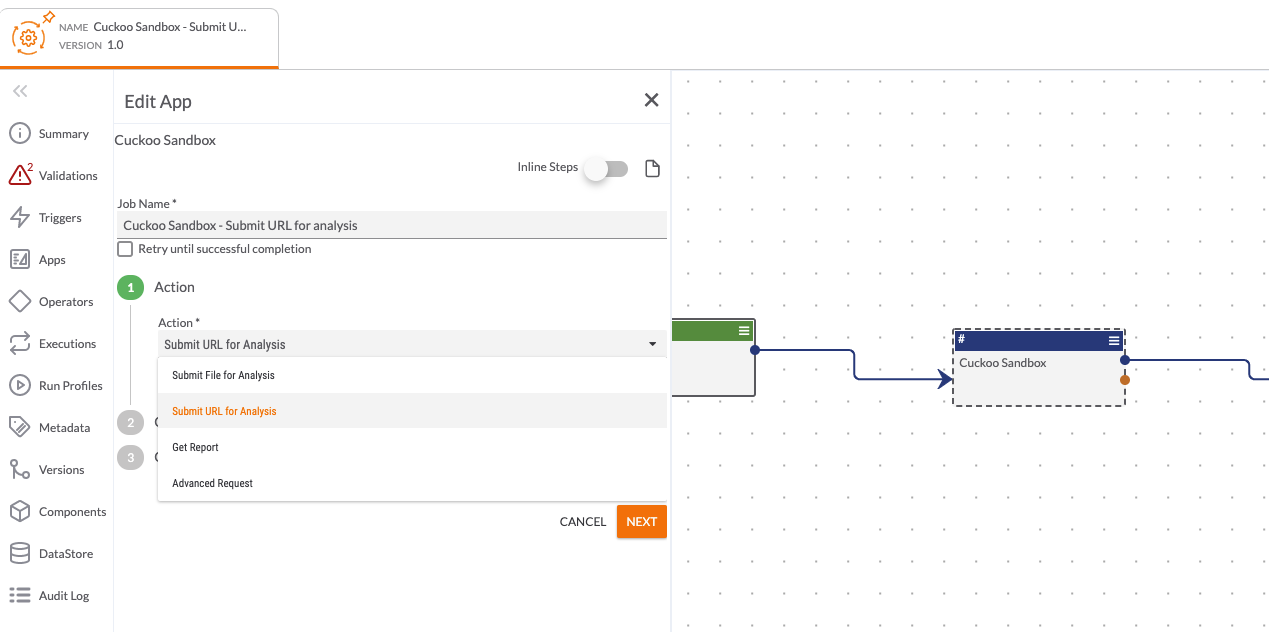This screenshot has height=632, width=1269.
Task: Click the Apps sidebar icon
Action: [x=20, y=260]
